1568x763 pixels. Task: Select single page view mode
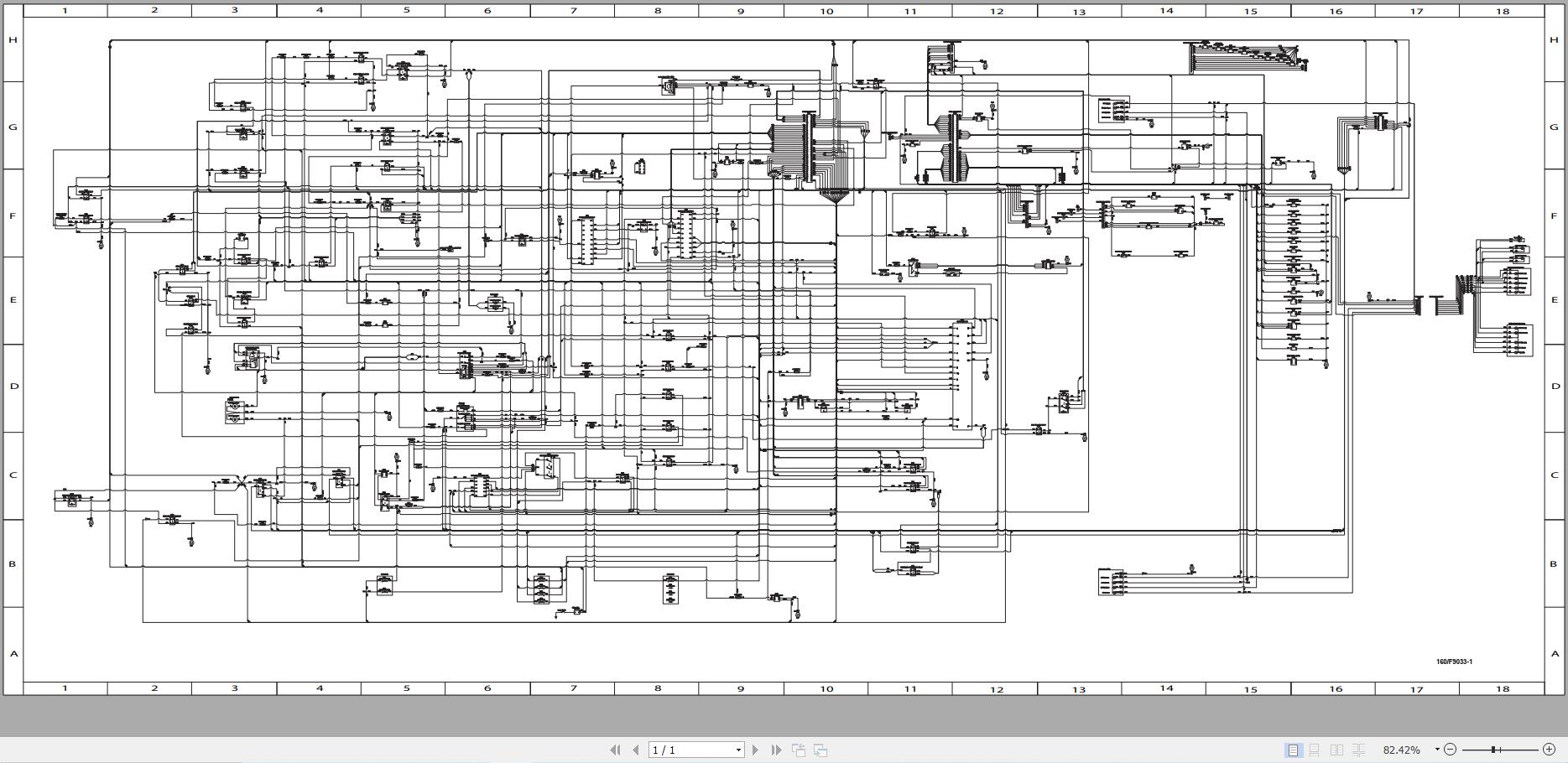[1294, 750]
